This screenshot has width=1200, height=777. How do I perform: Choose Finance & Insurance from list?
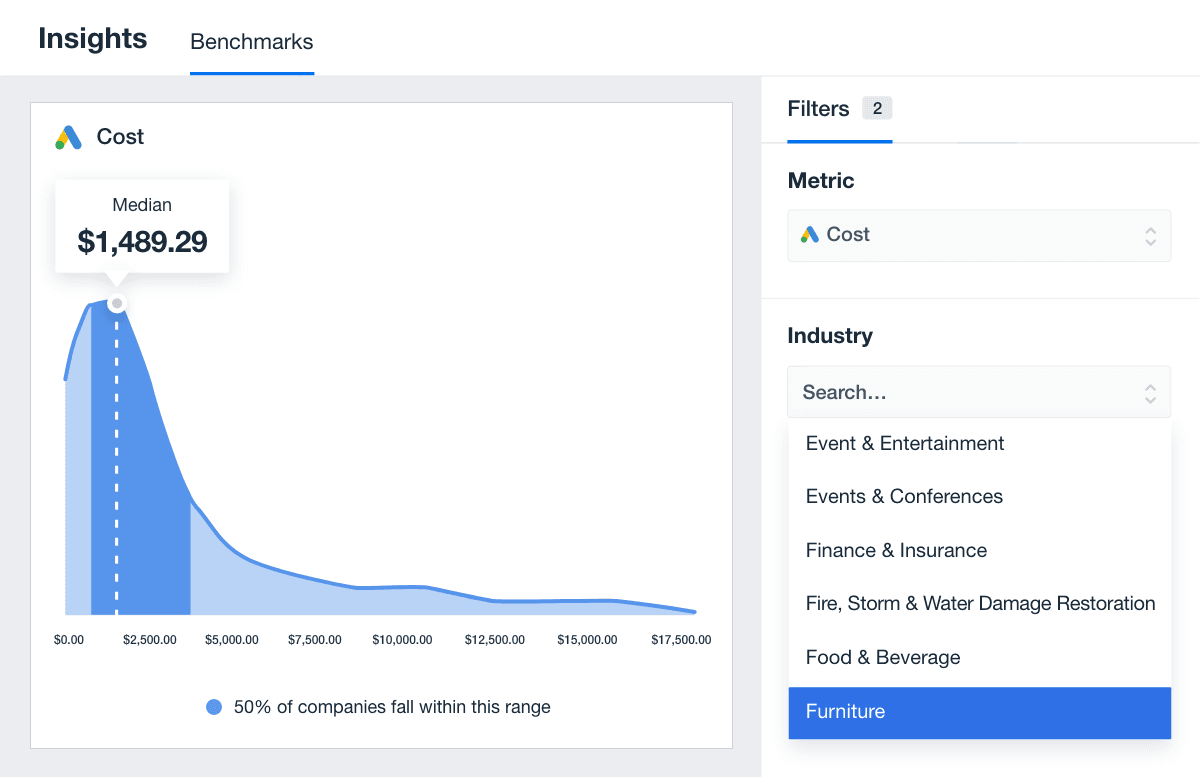[896, 550]
